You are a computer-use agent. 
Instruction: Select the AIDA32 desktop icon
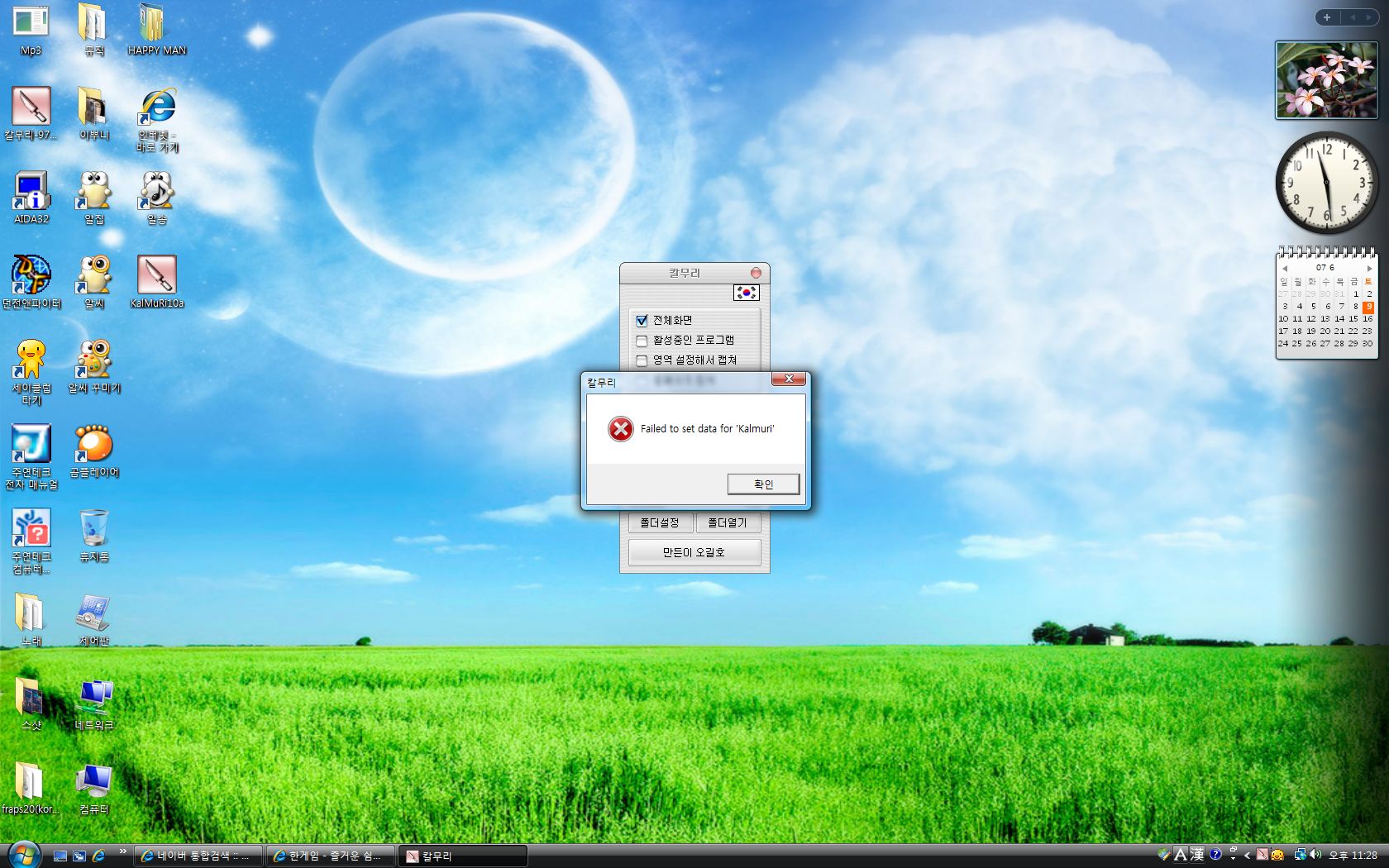point(31,192)
